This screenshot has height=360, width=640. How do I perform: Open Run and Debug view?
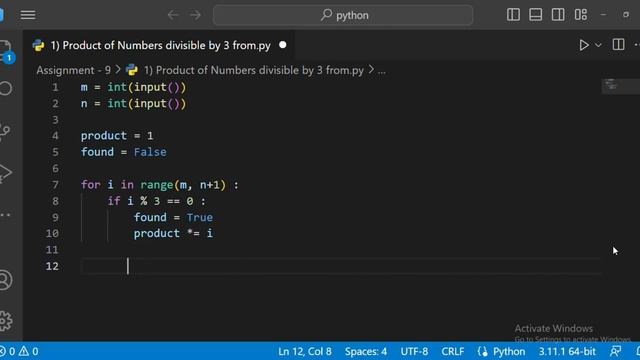point(5,173)
